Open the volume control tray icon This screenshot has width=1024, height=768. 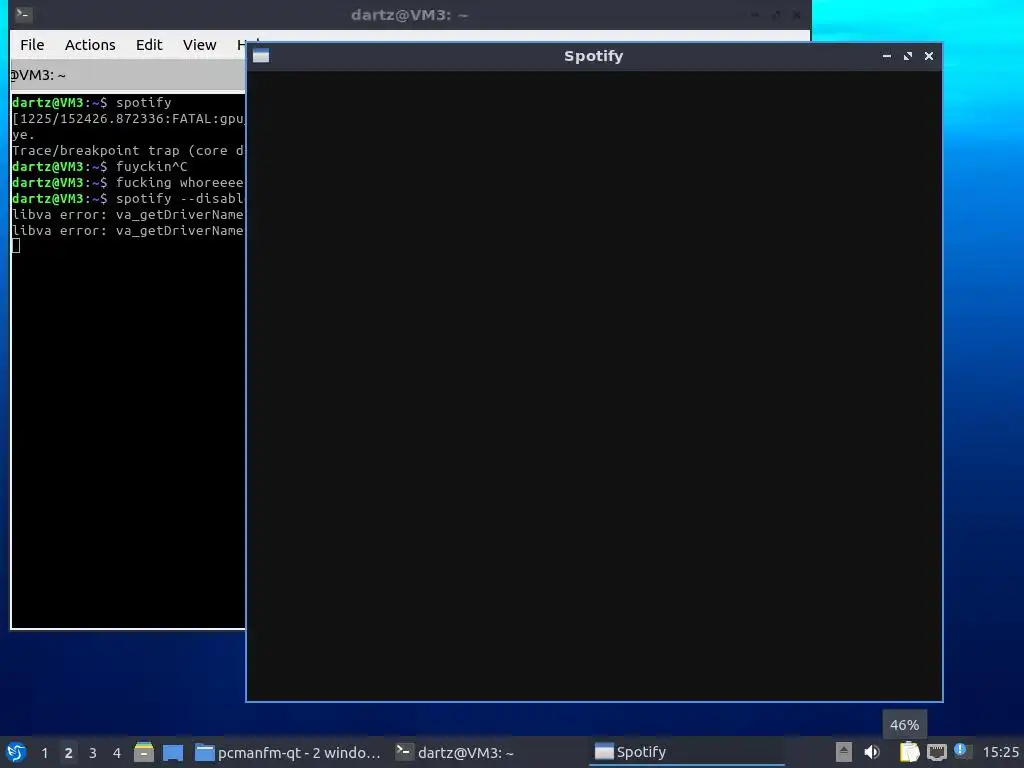click(x=872, y=752)
